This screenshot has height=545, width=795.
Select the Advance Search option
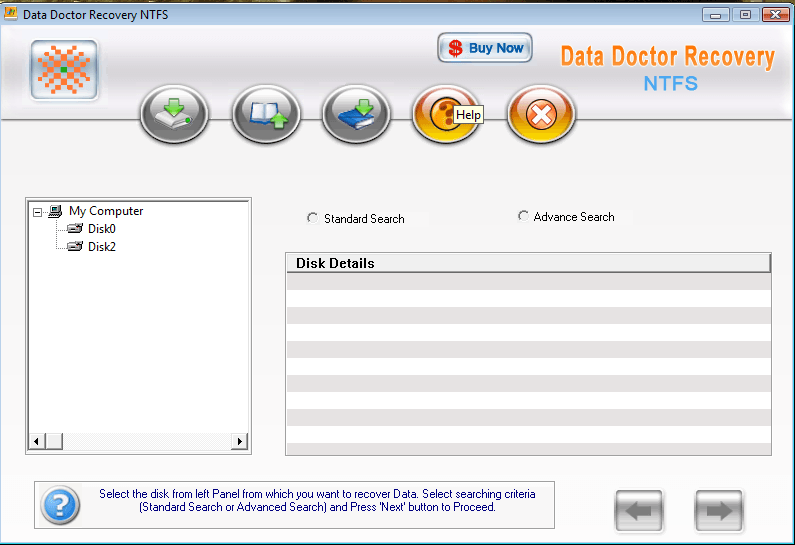click(x=566, y=216)
